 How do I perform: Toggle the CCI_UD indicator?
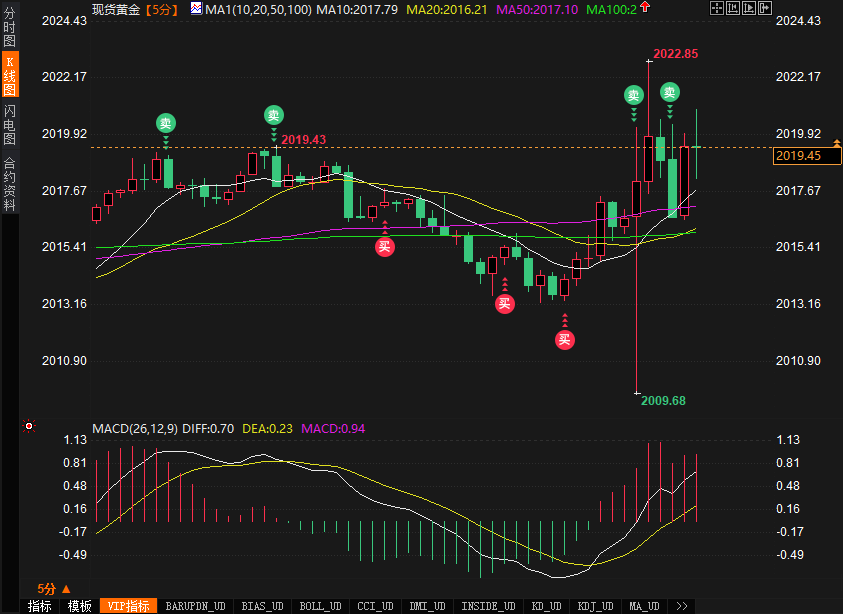pyautogui.click(x=375, y=606)
